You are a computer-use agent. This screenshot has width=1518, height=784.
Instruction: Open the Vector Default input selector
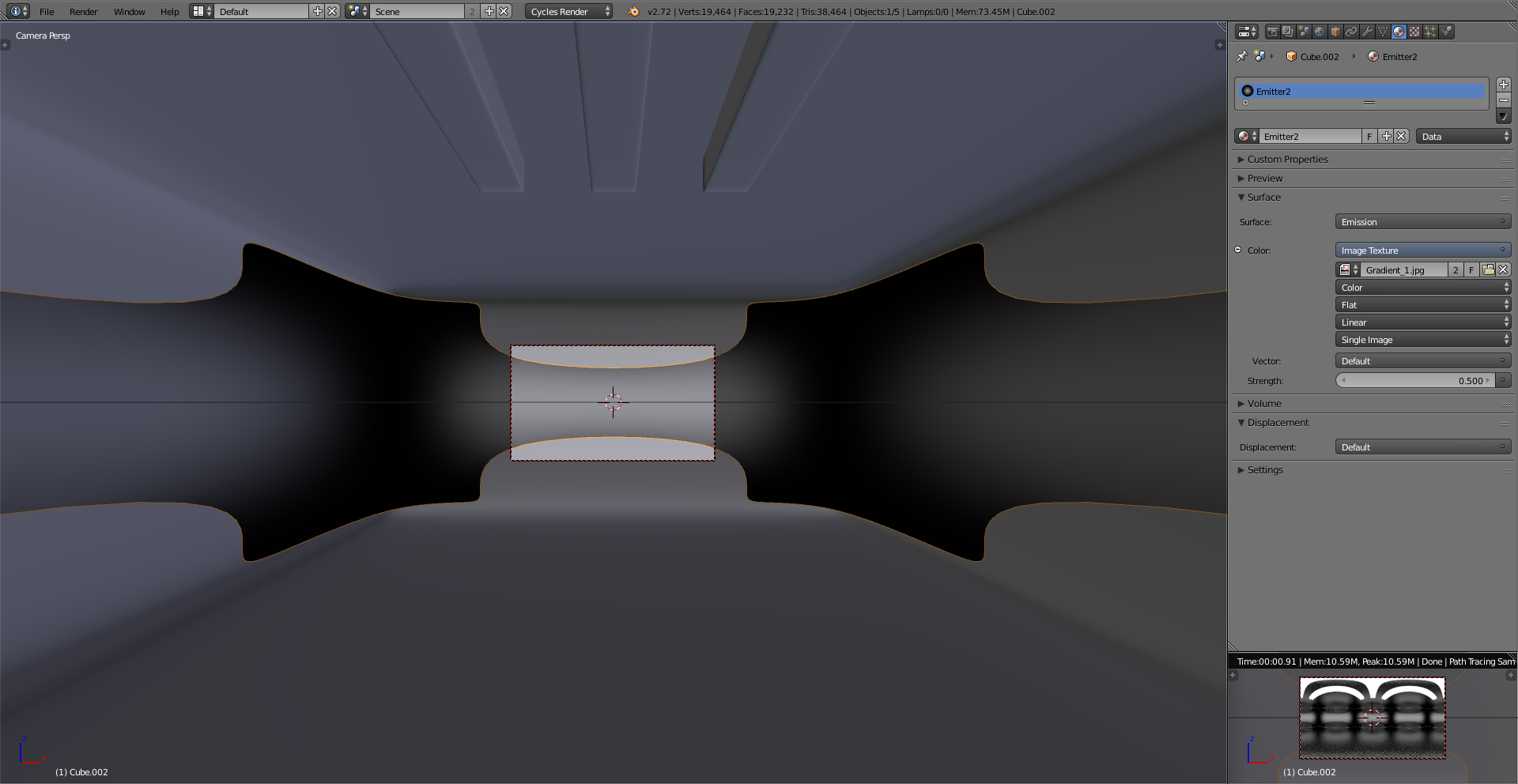tap(1423, 360)
